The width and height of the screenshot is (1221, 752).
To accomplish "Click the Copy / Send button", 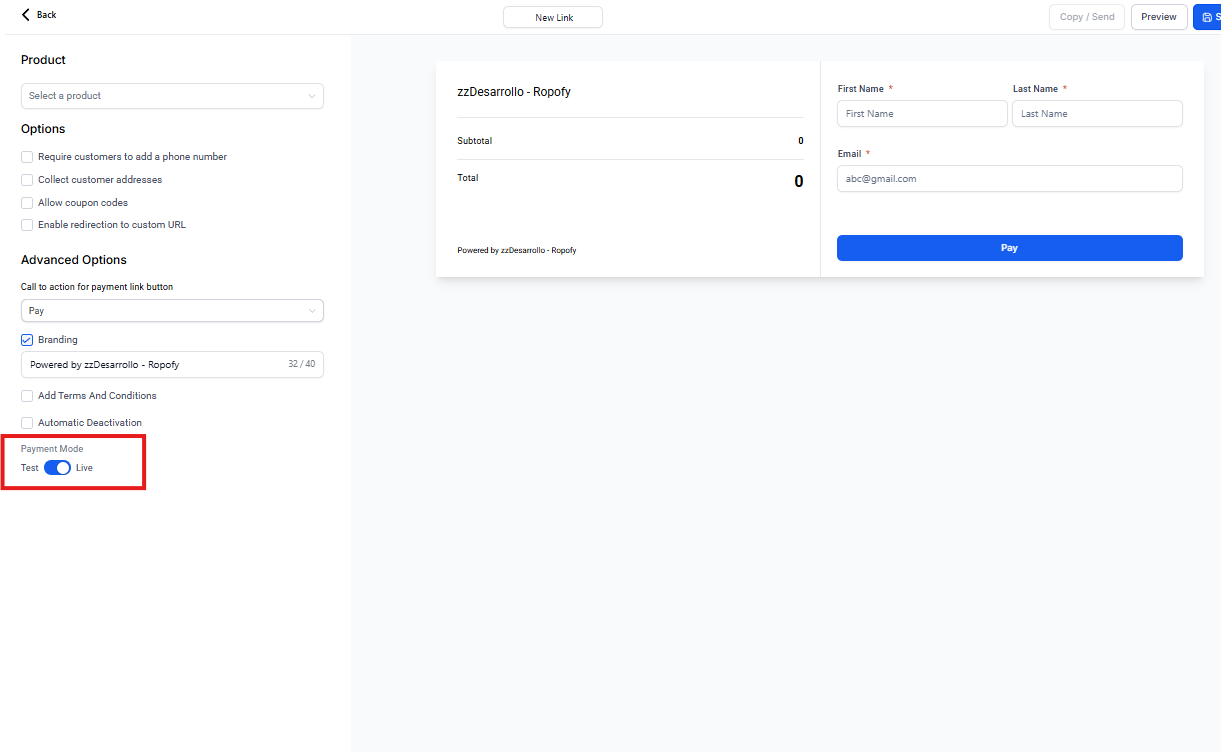I will 1086,17.
